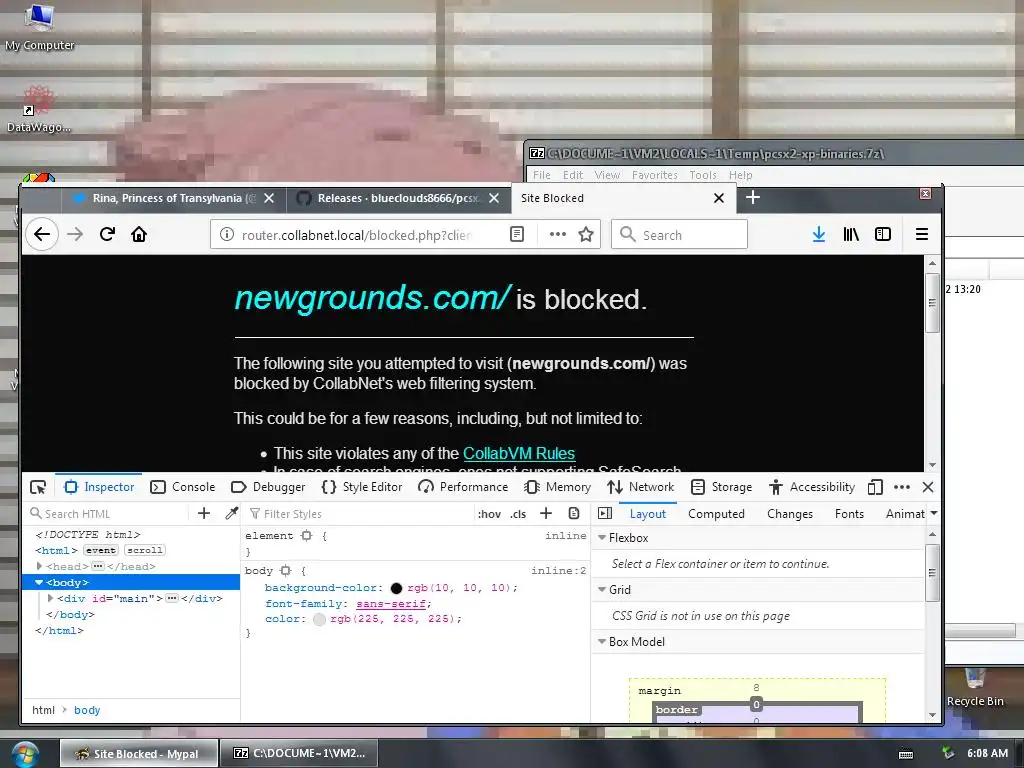Close the Site Blocked tab

coord(718,198)
